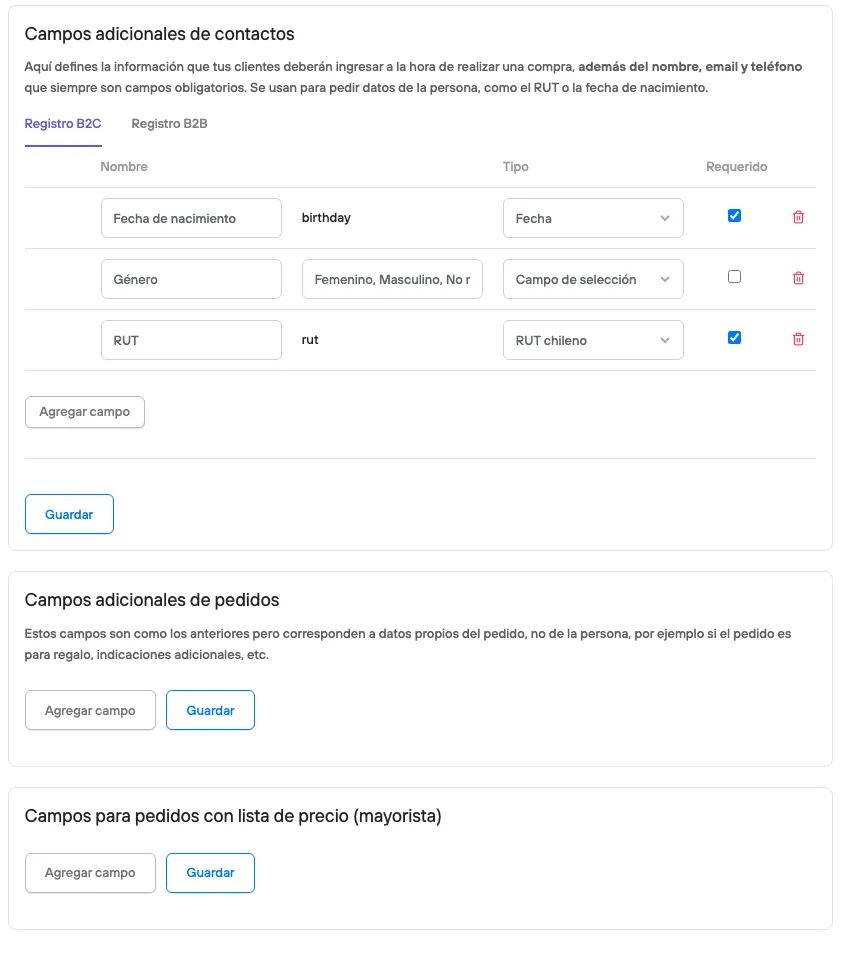Switch to the Registro B2B tab
The image size is (841, 965).
[x=169, y=124]
